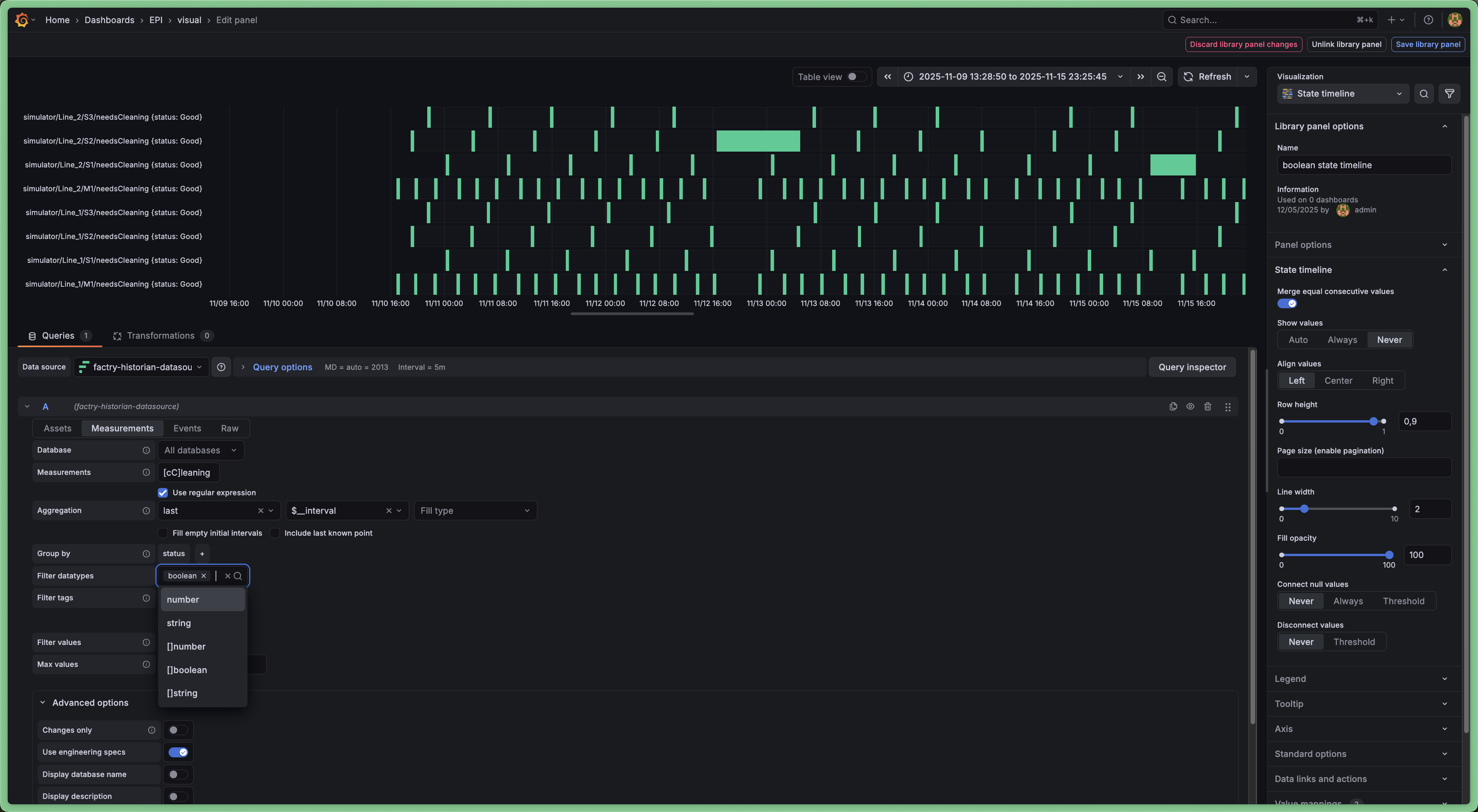This screenshot has height=812, width=1478.
Task: Enable the Changes only toggle
Action: pos(177,730)
